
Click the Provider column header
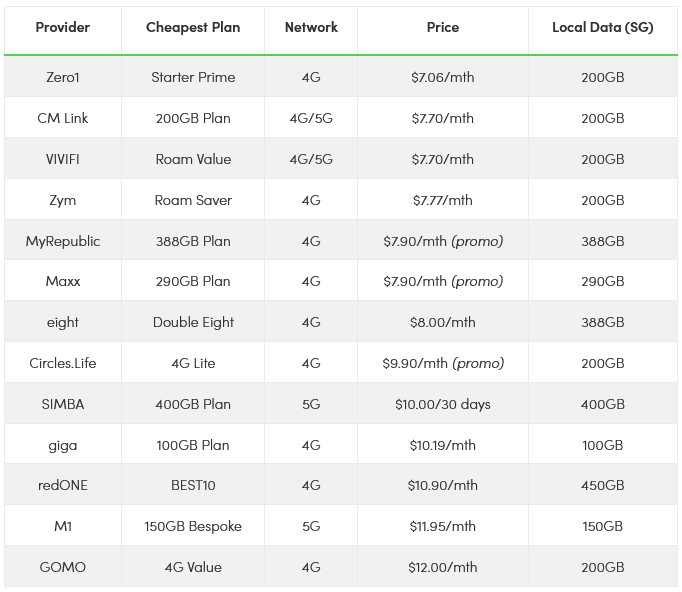(x=62, y=27)
